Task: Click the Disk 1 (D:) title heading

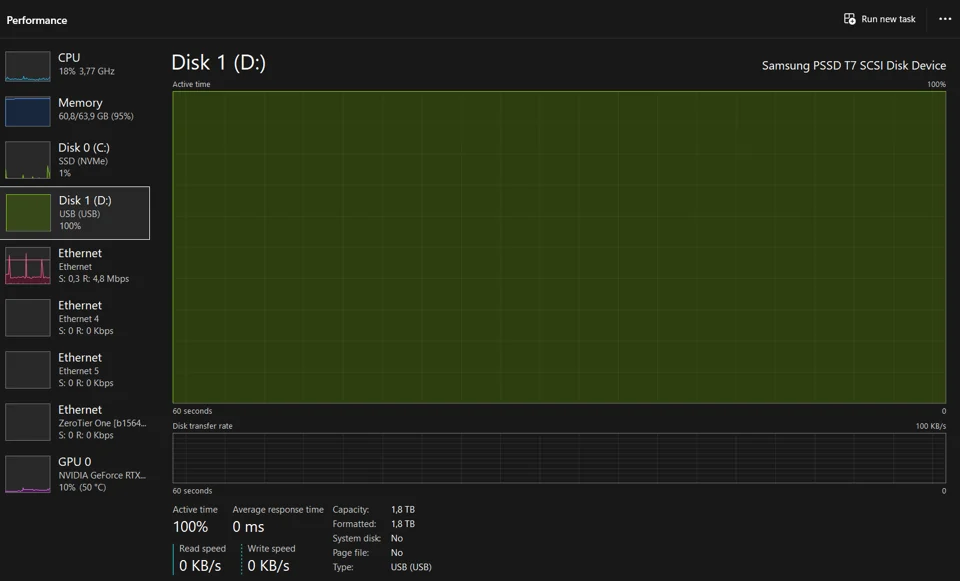Action: tap(219, 62)
